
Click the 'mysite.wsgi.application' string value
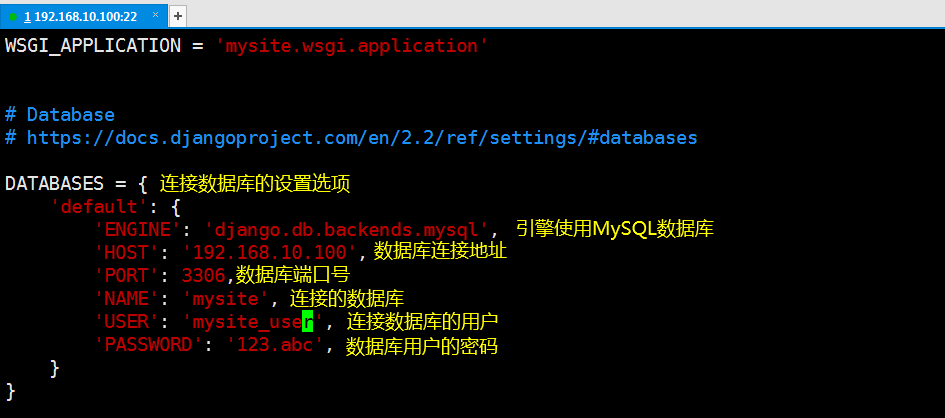click(352, 46)
